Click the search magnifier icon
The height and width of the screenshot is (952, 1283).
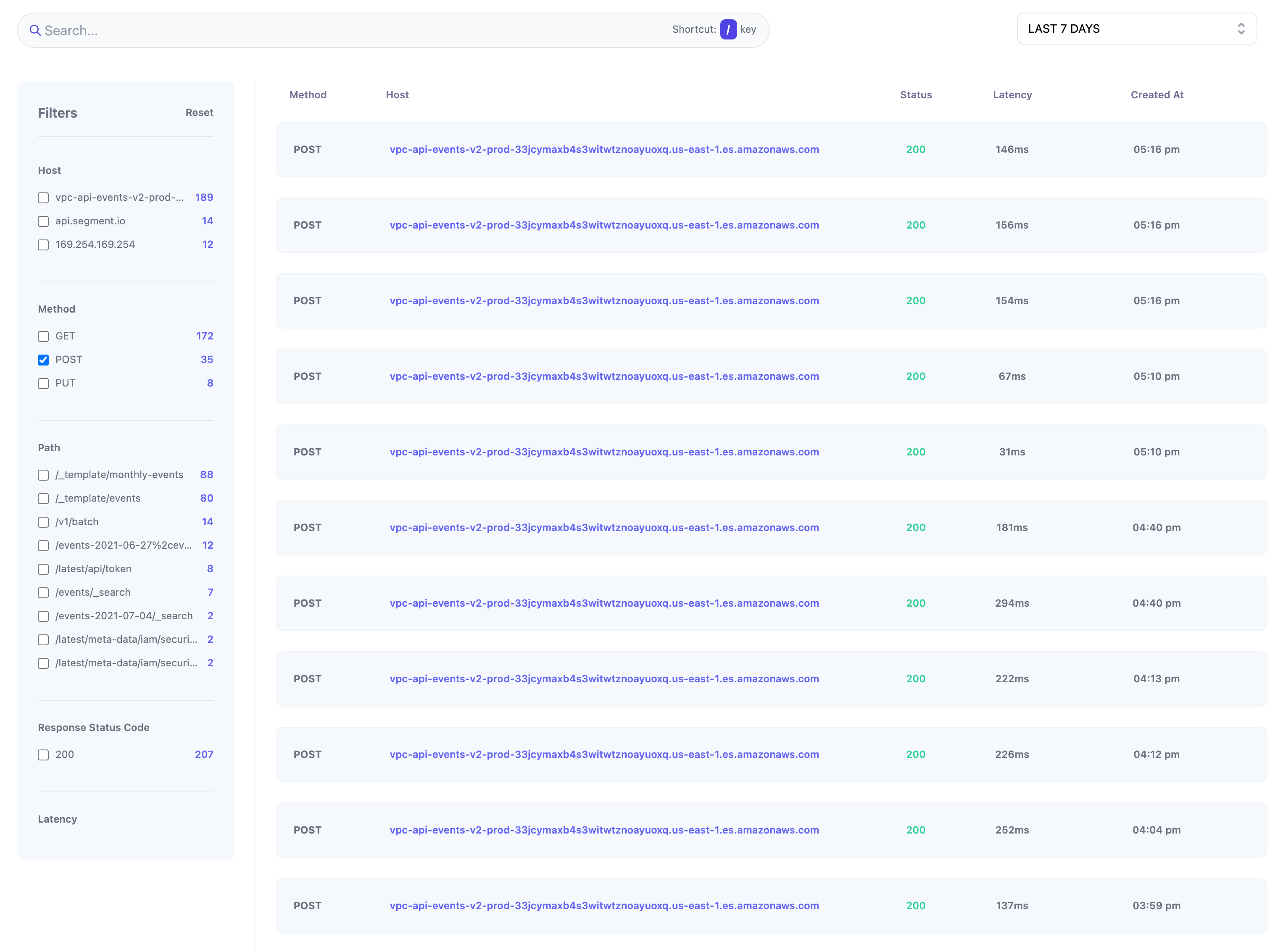(35, 30)
